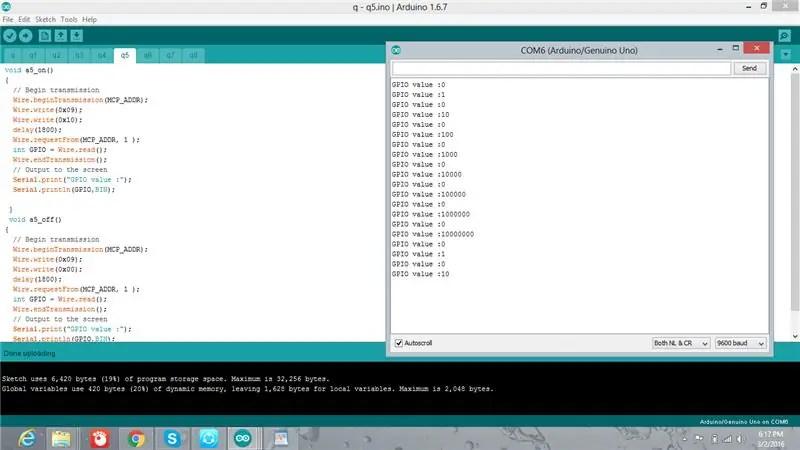
Task: Switch to the q1 tab
Action: pos(33,55)
